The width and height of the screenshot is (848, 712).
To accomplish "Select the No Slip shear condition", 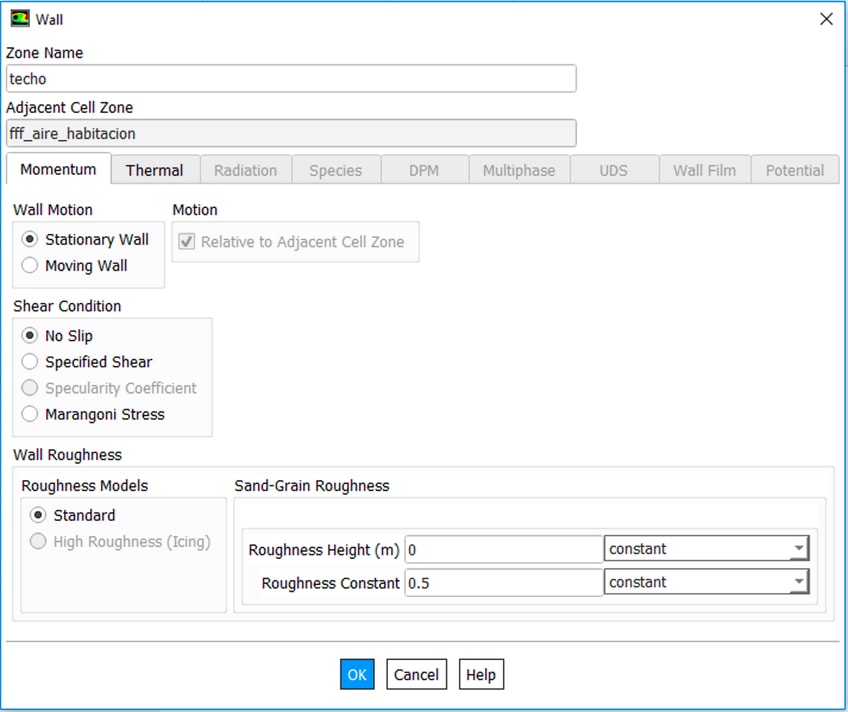I will tap(30, 336).
